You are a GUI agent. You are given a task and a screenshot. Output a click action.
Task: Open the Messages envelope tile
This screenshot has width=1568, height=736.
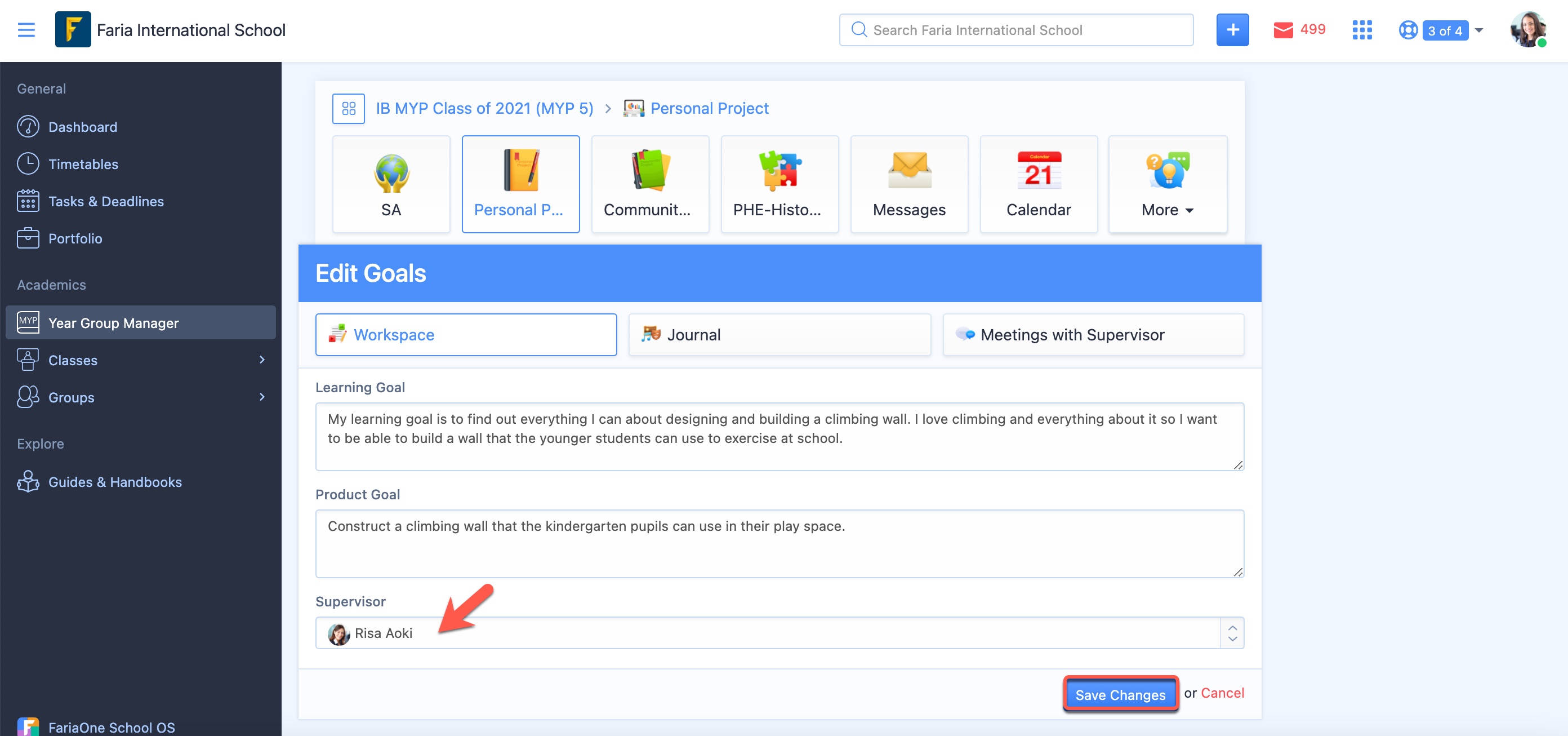[x=909, y=184]
